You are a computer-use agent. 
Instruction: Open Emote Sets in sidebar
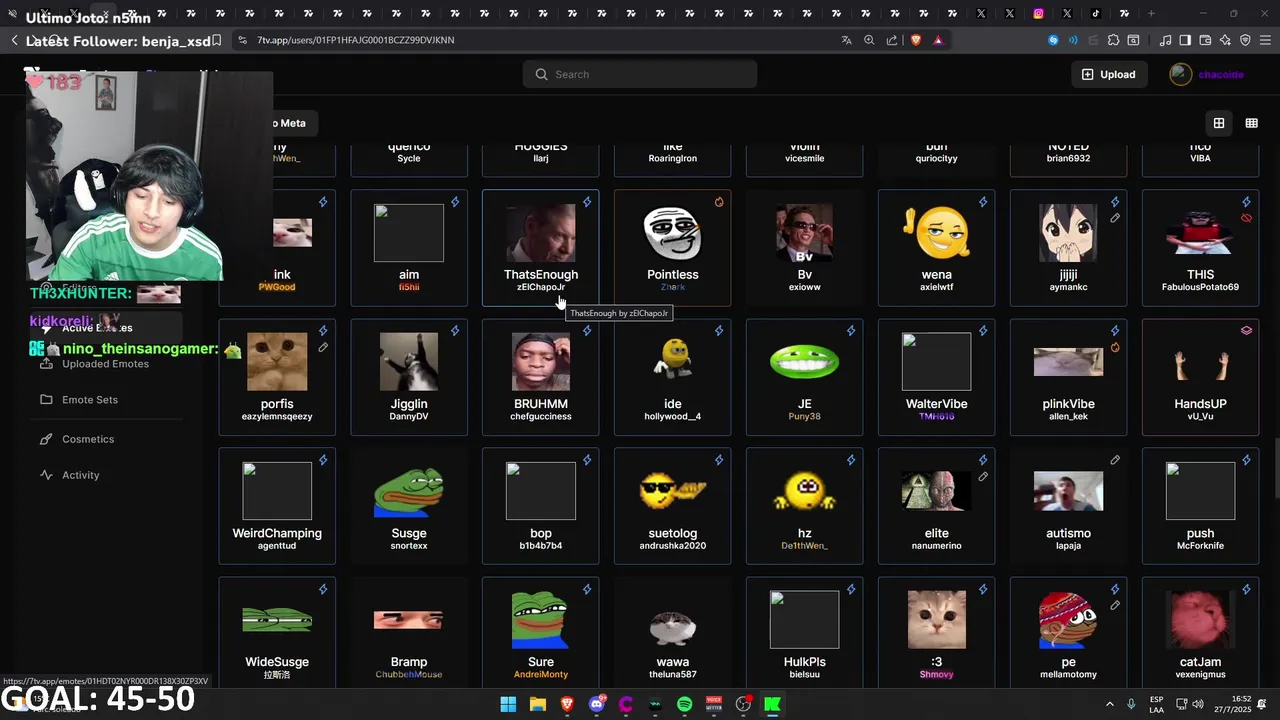[x=90, y=400]
